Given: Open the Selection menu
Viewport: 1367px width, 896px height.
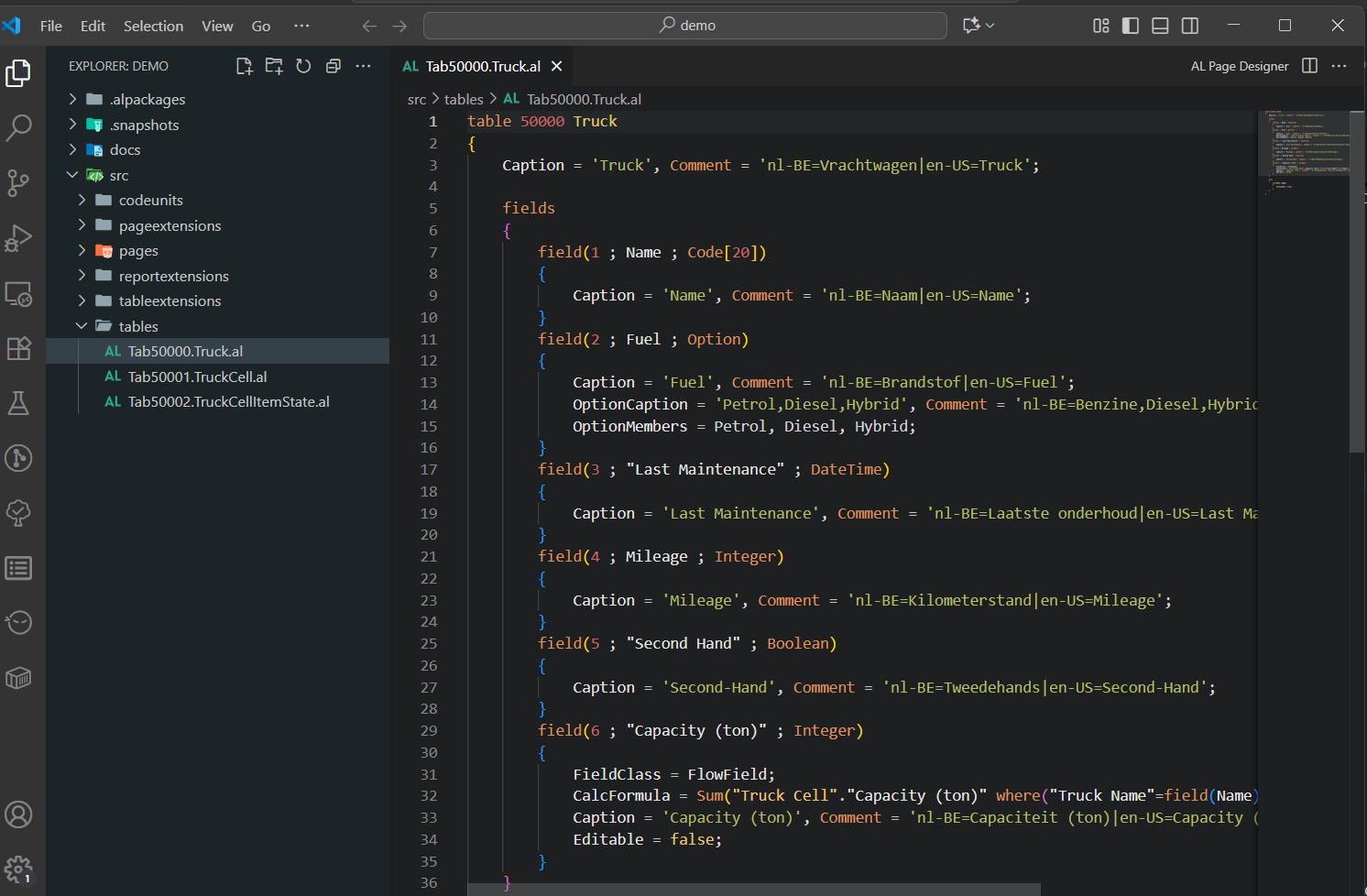Looking at the screenshot, I should pyautogui.click(x=153, y=26).
